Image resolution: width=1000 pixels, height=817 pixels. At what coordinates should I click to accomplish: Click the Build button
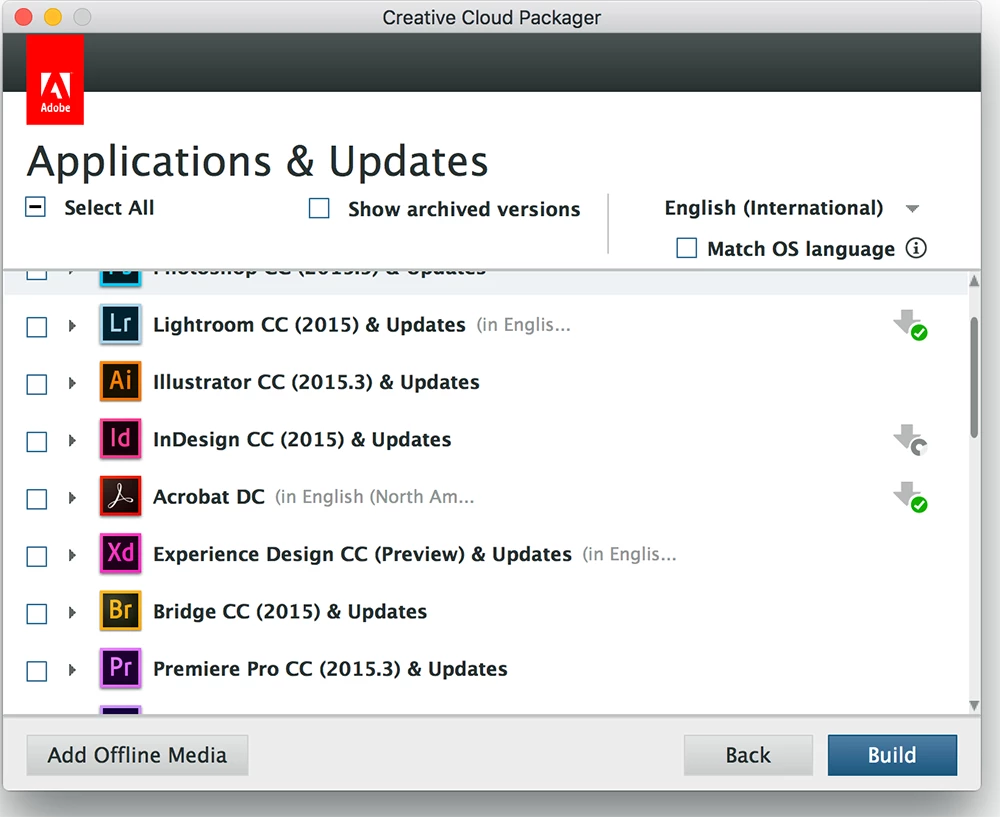pos(892,755)
